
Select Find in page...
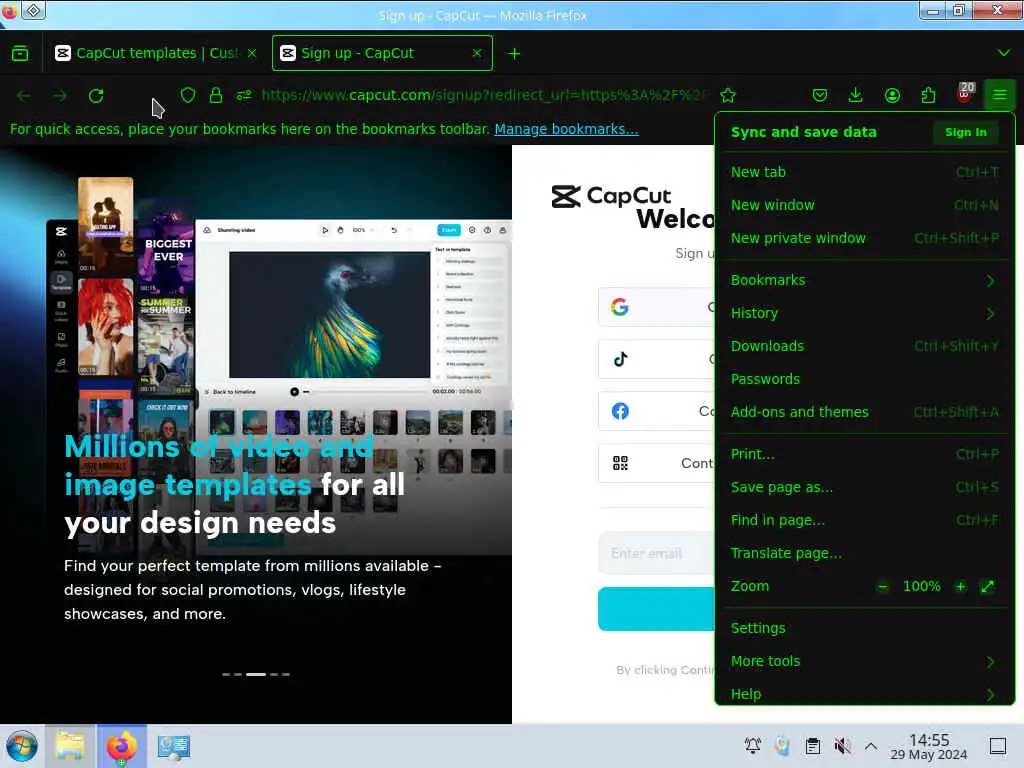coord(865,520)
